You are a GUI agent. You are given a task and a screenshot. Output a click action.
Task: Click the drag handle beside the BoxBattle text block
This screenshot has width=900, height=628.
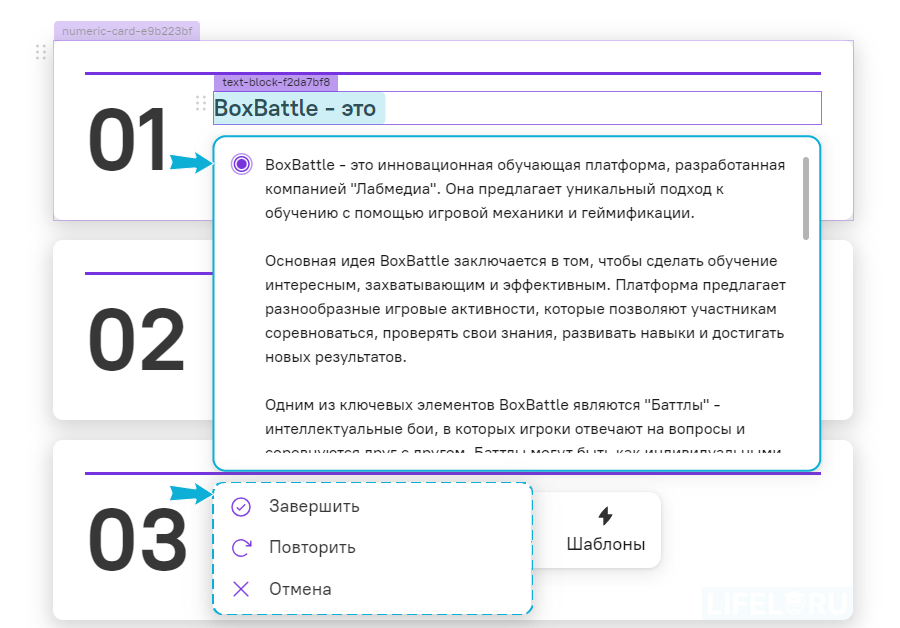201,103
